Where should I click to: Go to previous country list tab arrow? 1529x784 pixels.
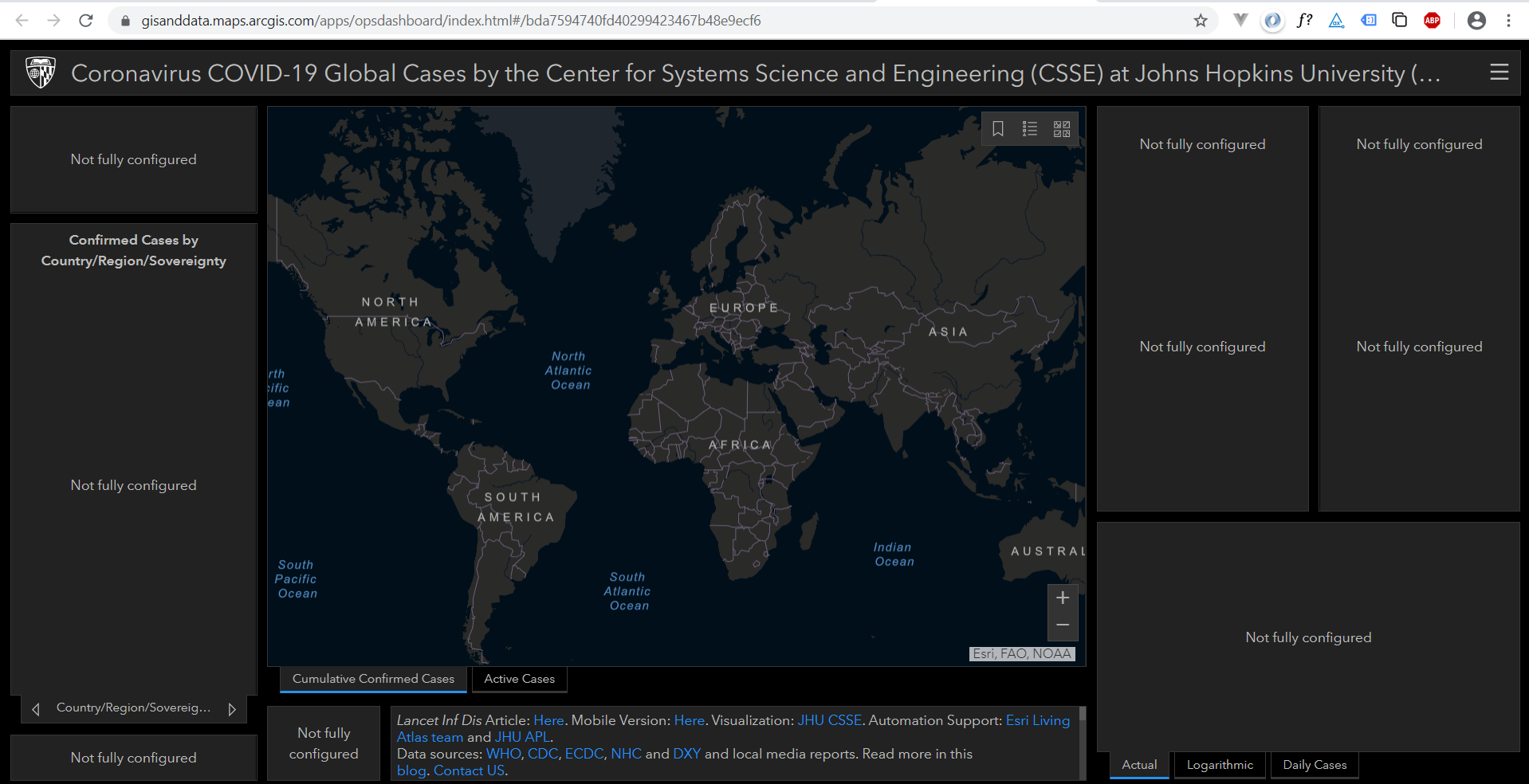(x=35, y=709)
